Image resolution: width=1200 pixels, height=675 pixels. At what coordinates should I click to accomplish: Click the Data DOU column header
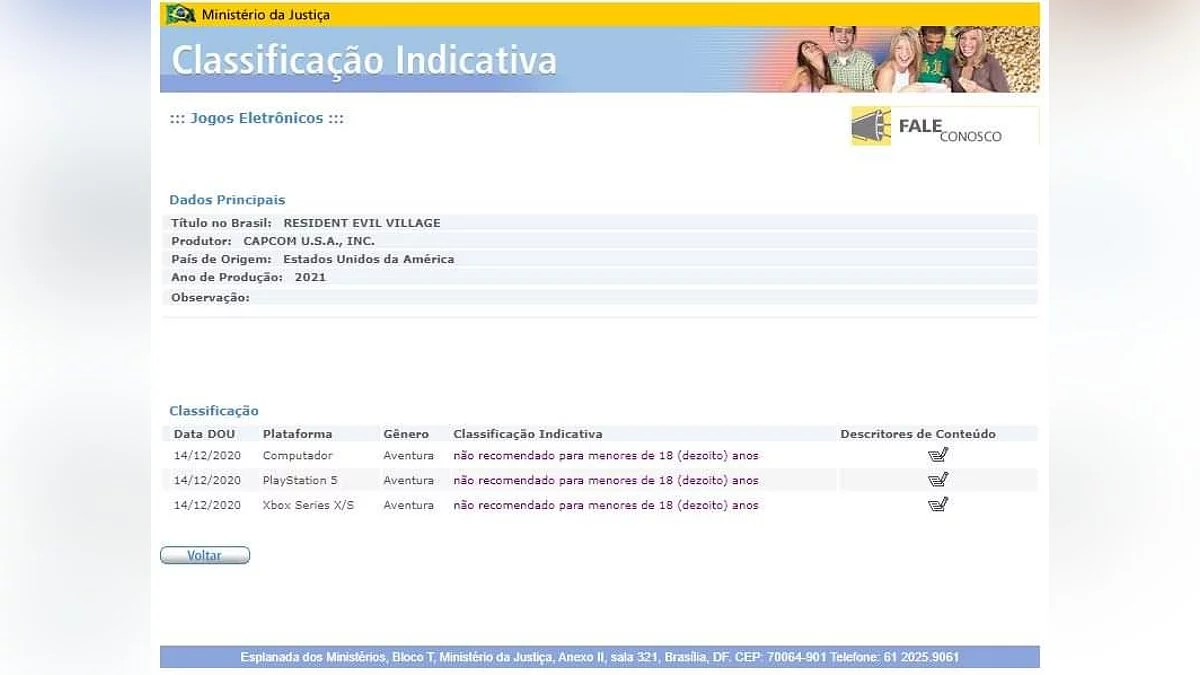click(x=204, y=434)
